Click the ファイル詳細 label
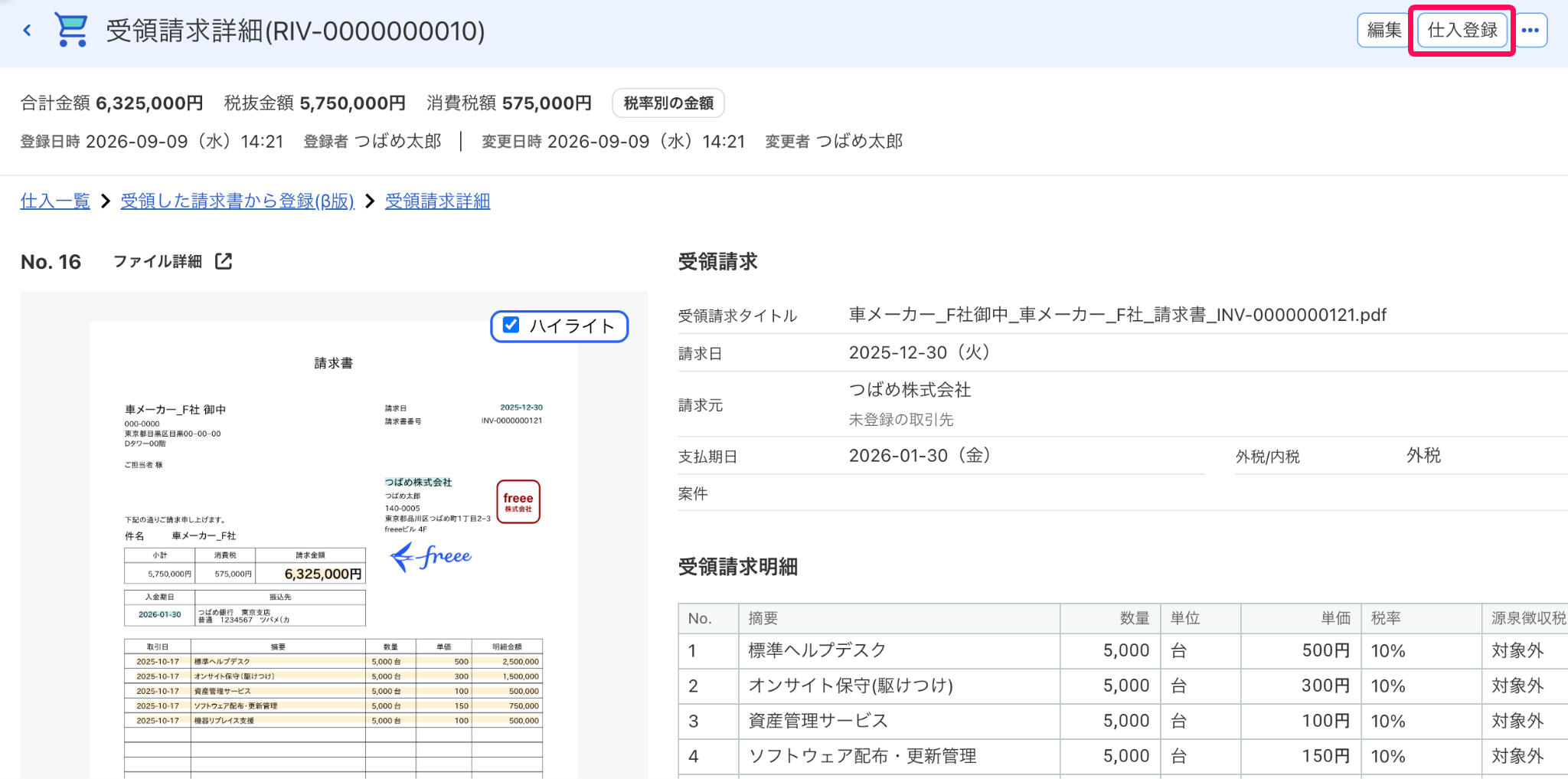 coord(158,261)
